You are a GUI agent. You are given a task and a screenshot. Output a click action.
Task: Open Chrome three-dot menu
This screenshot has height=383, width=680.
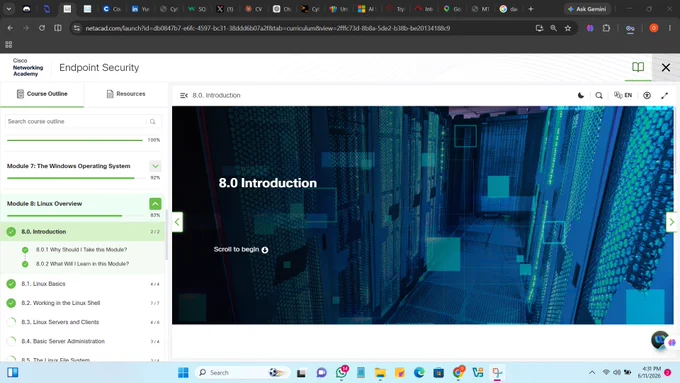pyautogui.click(x=670, y=28)
